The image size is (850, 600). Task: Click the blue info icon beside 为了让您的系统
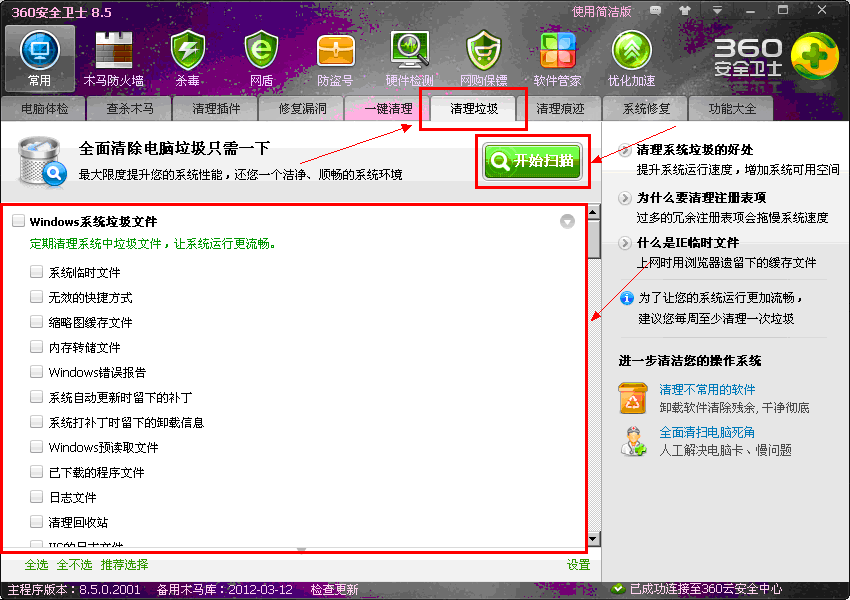(x=627, y=298)
